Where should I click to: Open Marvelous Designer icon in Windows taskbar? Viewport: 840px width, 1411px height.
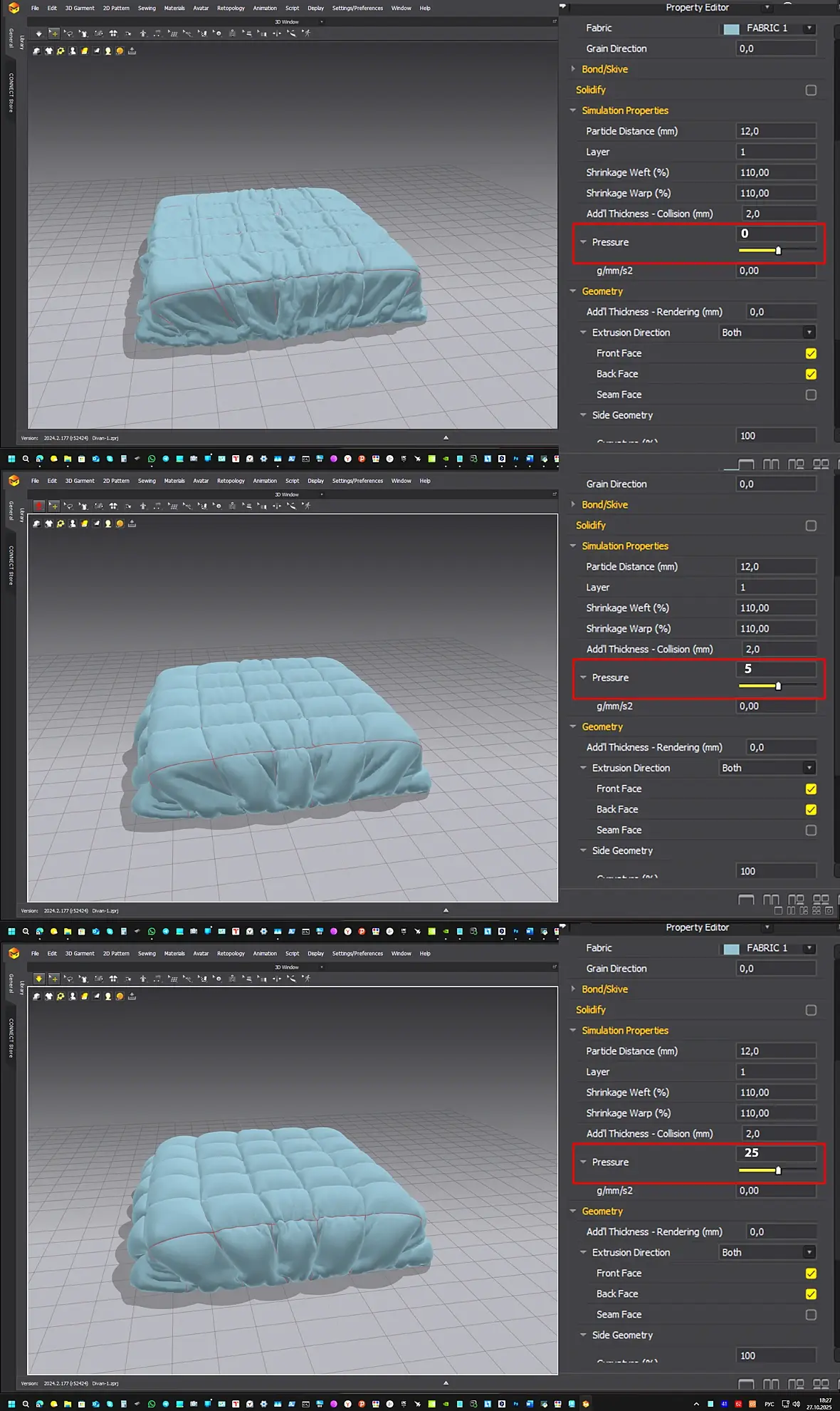(x=586, y=1404)
